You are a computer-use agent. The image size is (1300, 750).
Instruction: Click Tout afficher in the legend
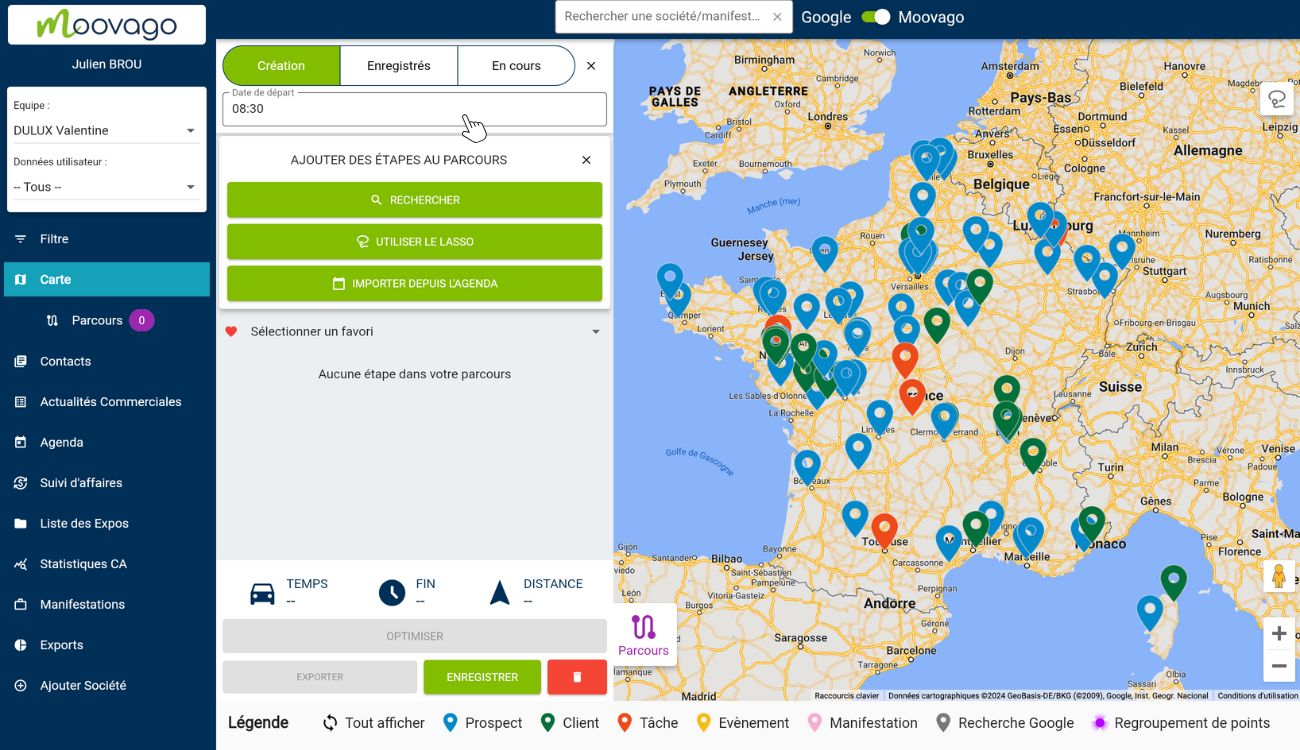point(373,723)
